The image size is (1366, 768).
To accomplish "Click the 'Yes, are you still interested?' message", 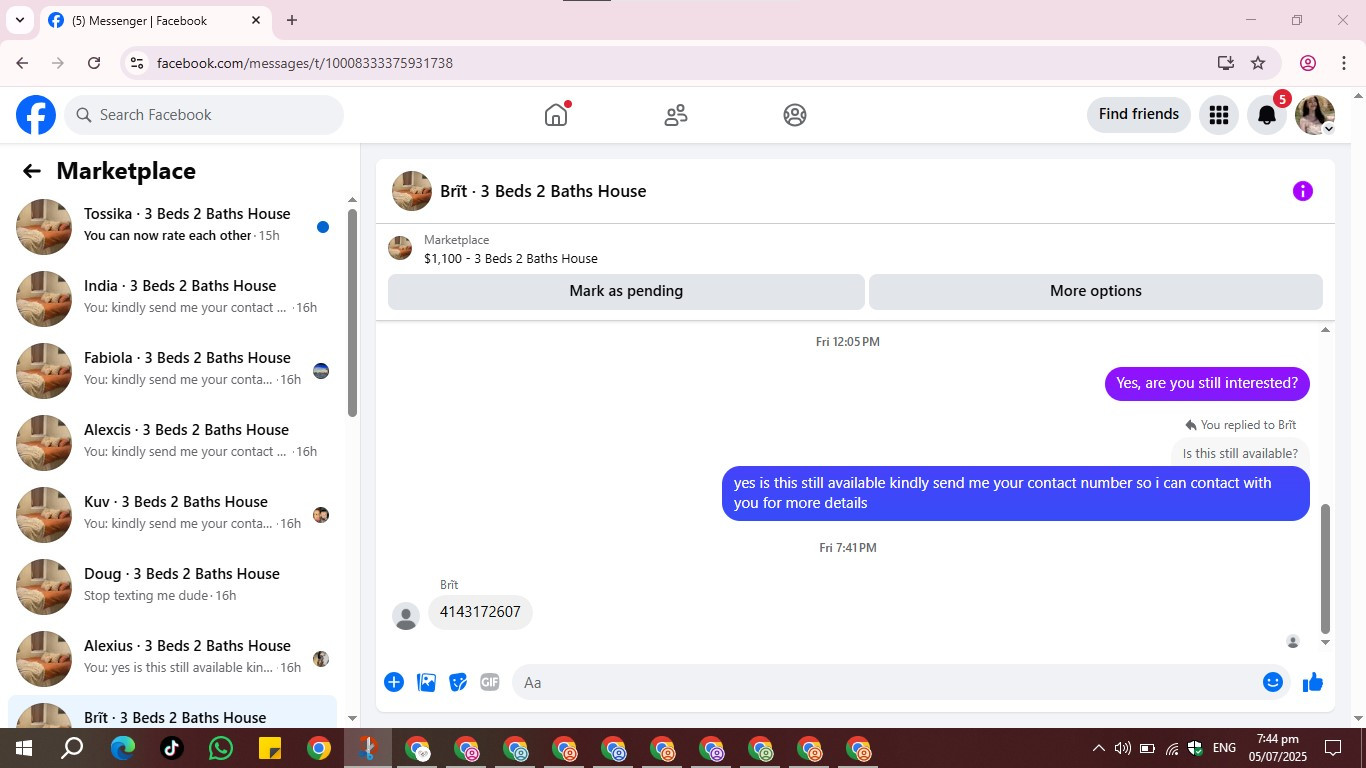I will [1207, 383].
